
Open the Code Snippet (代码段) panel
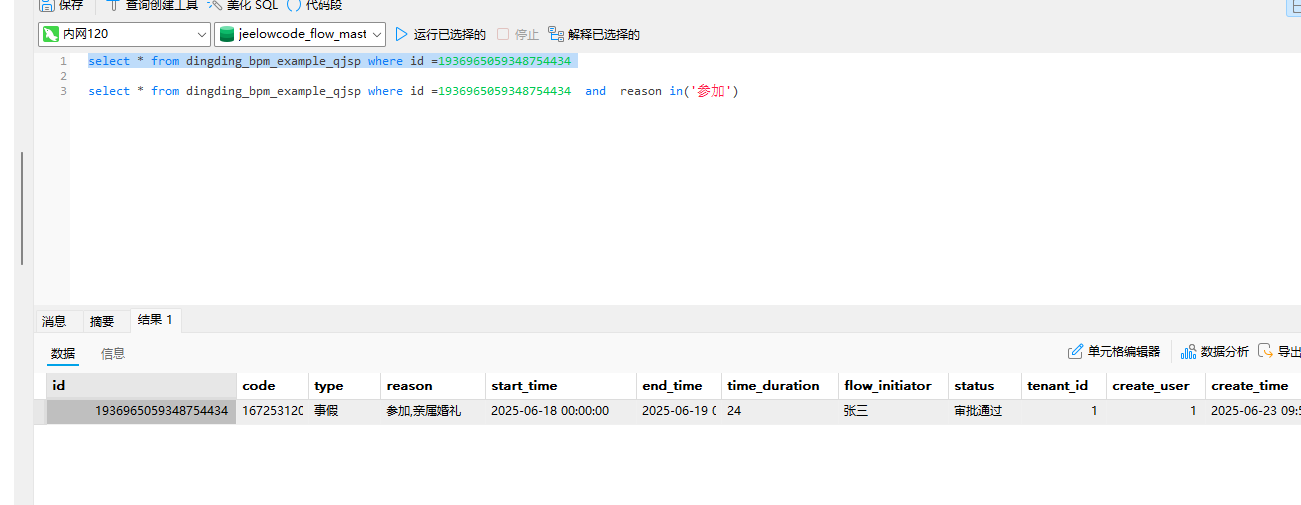pyautogui.click(x=315, y=5)
